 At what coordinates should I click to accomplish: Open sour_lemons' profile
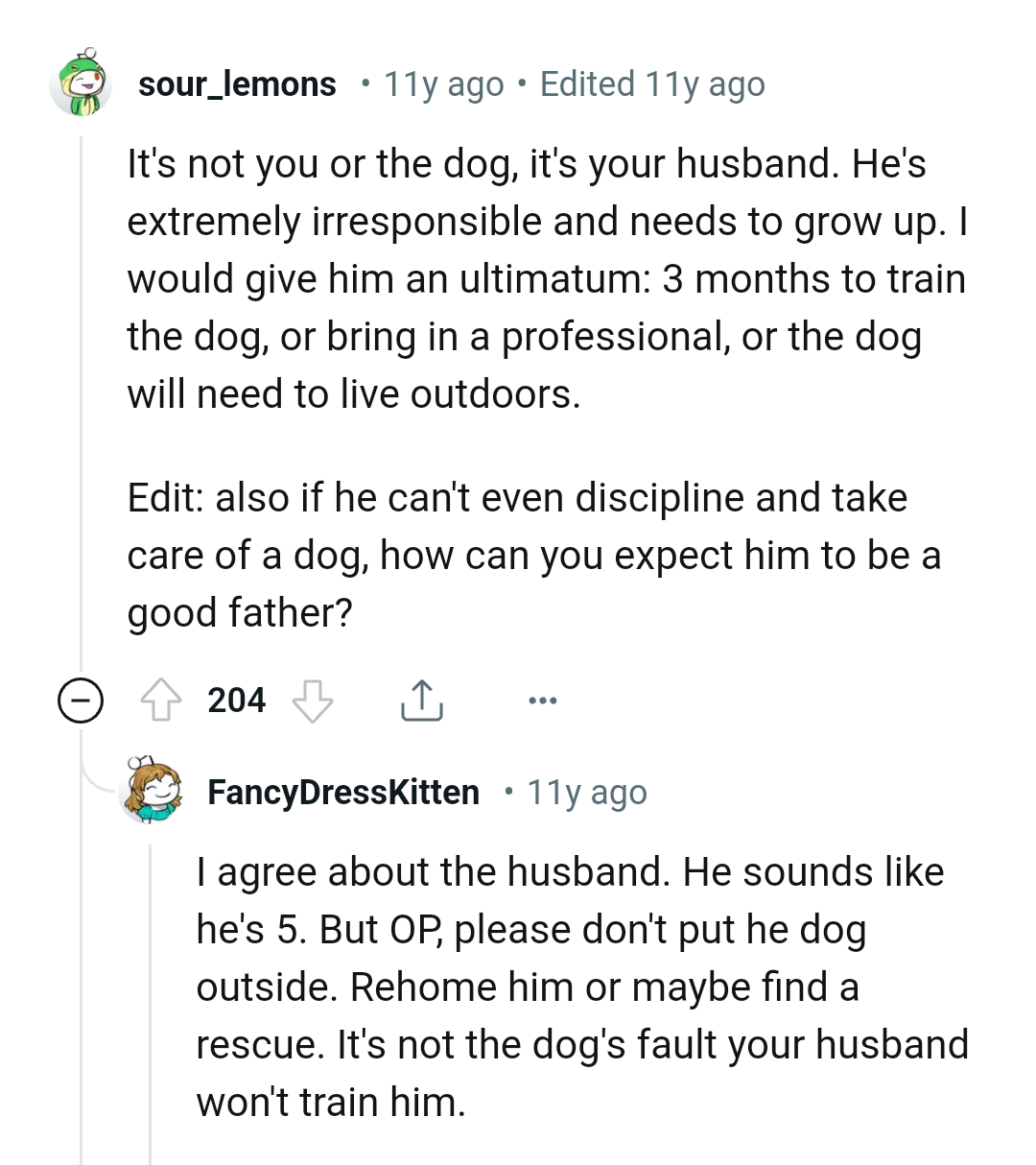pos(237,83)
